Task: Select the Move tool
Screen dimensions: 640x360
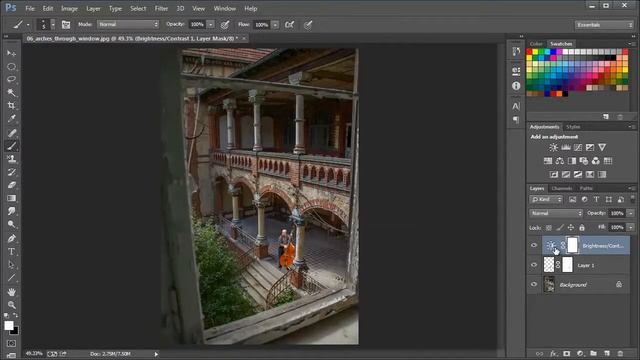Action: 11,53
